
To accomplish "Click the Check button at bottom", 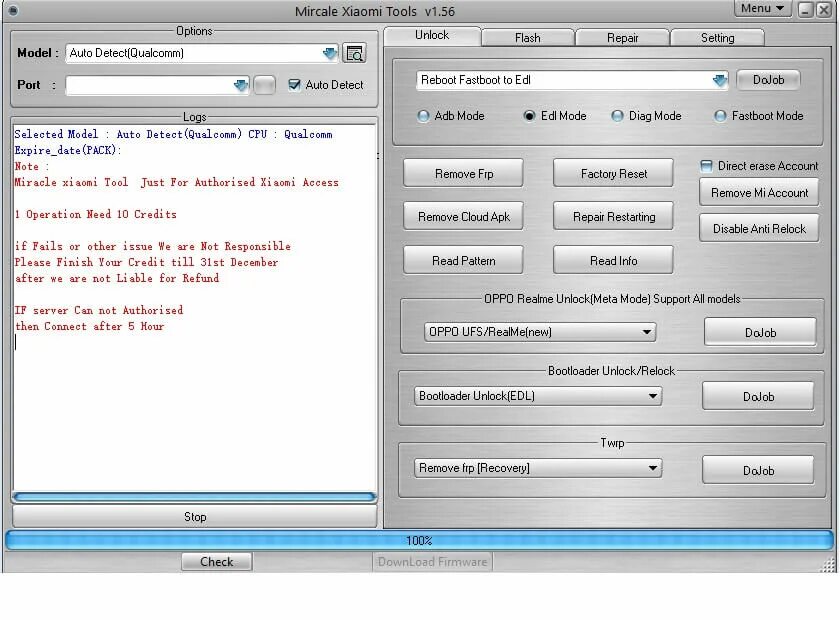I will point(216,562).
